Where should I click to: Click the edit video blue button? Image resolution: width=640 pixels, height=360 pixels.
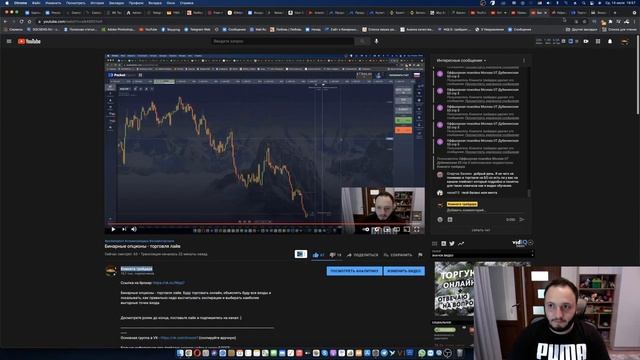point(404,271)
